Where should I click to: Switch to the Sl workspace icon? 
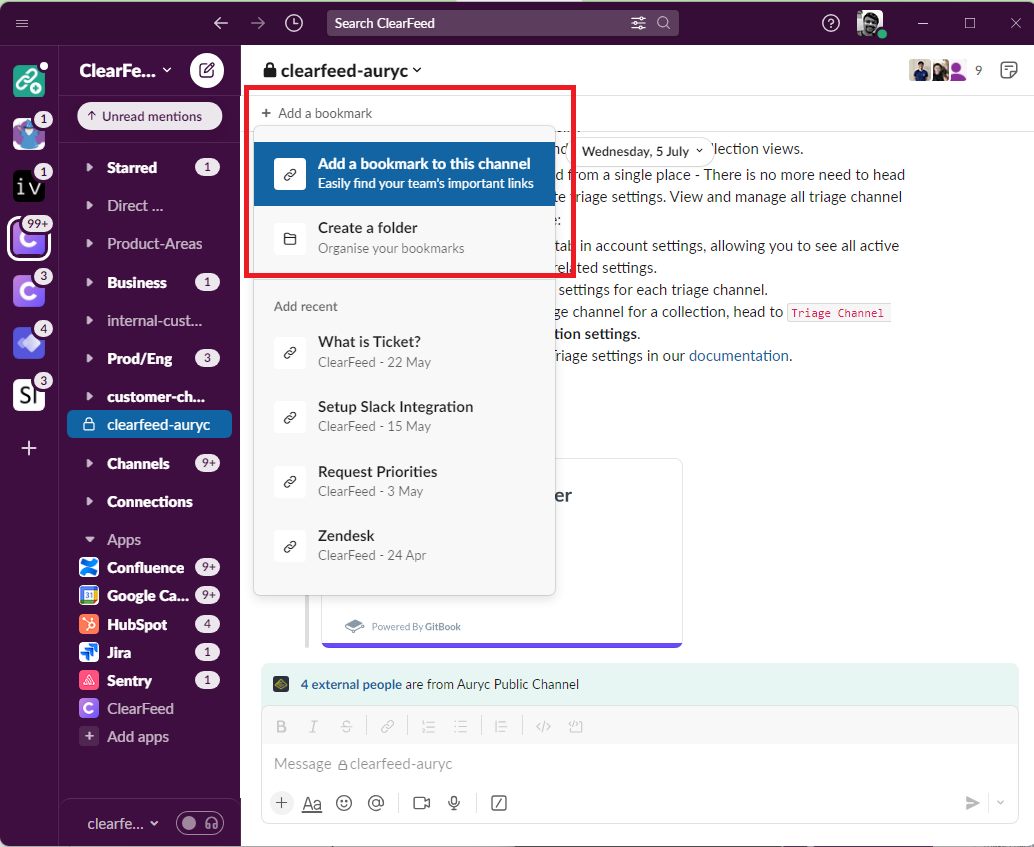point(29,394)
